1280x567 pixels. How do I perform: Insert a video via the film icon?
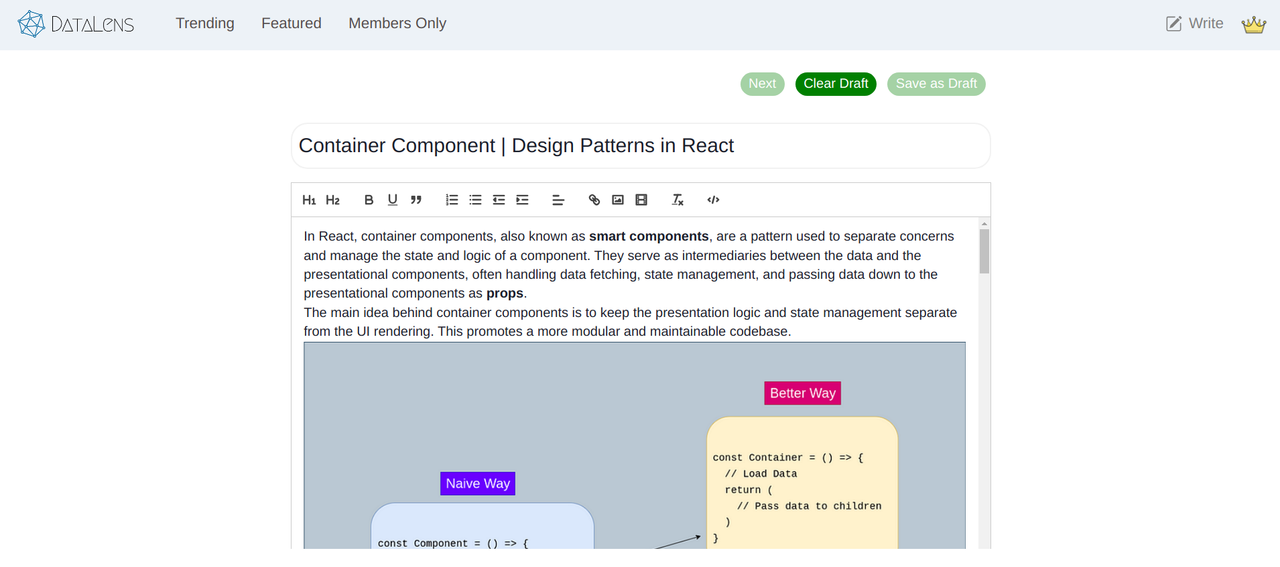tap(641, 200)
